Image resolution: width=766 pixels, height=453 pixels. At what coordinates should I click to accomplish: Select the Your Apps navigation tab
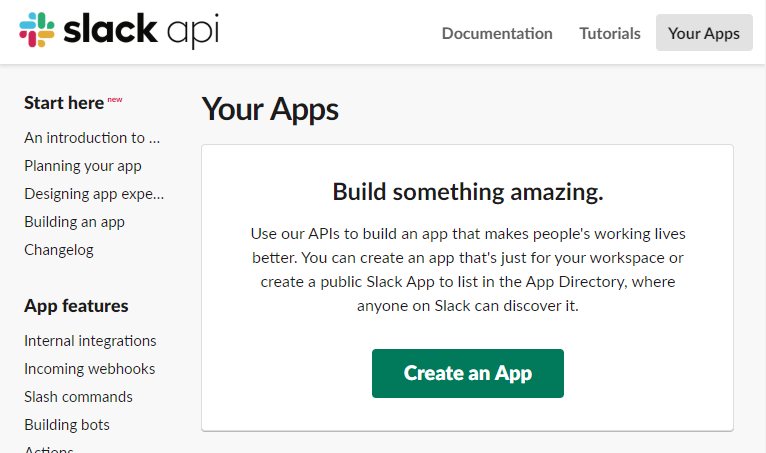click(x=704, y=33)
